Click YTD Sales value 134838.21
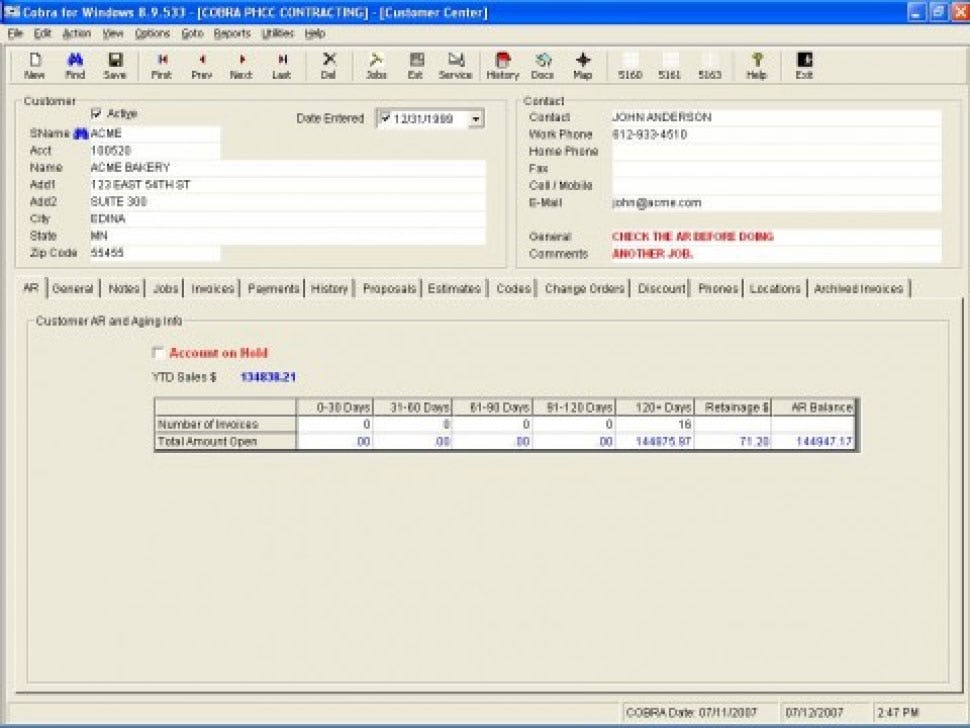Viewport: 970px width, 728px height. tap(268, 377)
